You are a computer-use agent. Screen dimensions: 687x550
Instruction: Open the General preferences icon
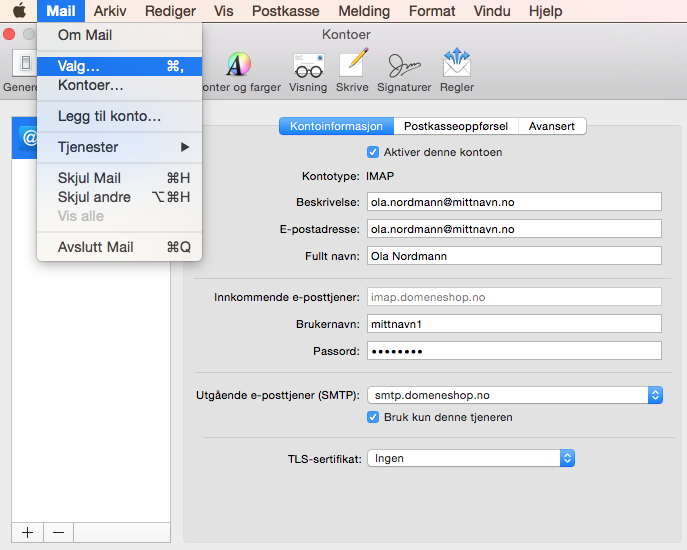[25, 63]
